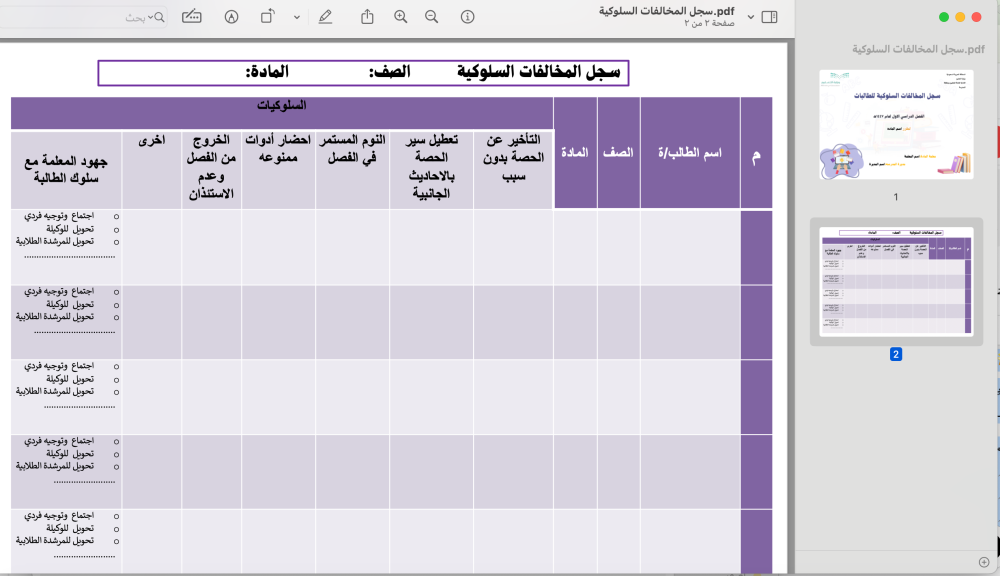The image size is (1000, 576).
Task: Open the Inspector info icon
Action: [467, 17]
